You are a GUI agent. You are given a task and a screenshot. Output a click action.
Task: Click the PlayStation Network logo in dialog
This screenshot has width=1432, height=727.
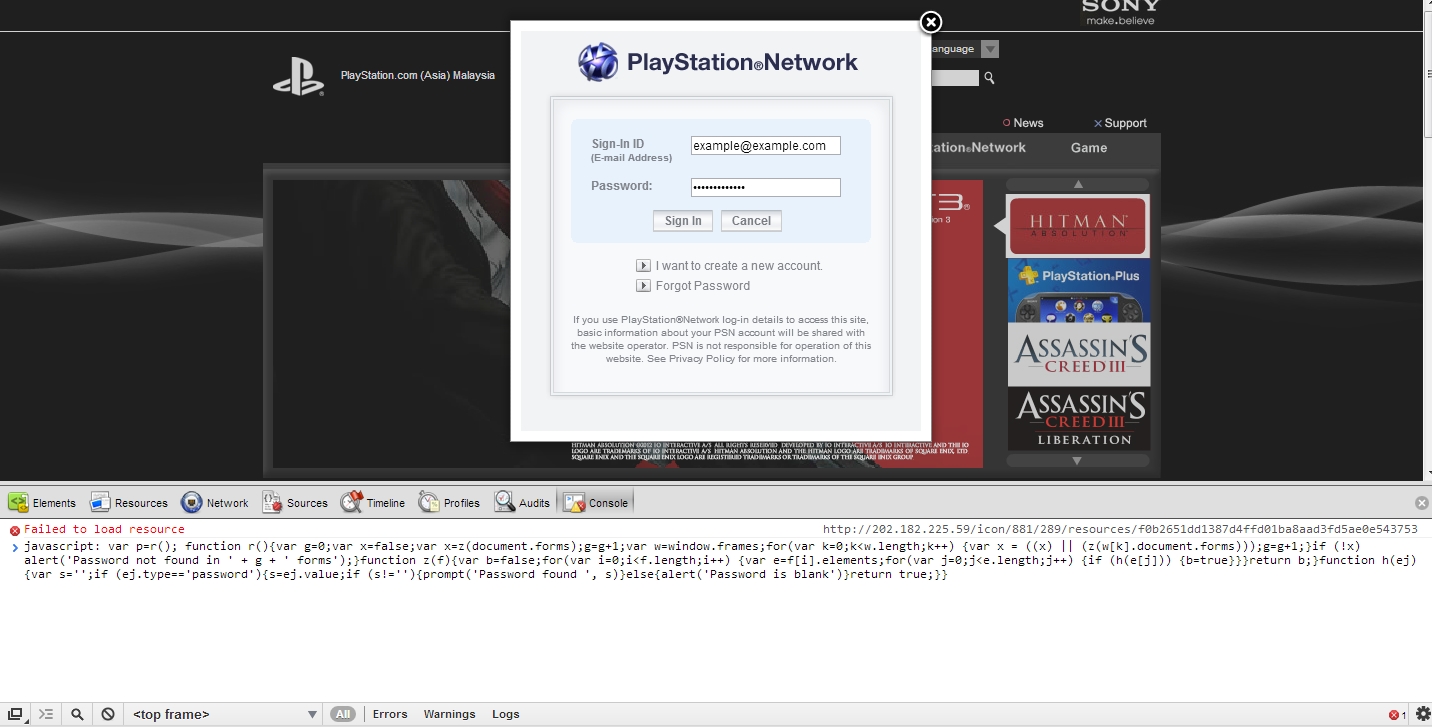pos(718,62)
